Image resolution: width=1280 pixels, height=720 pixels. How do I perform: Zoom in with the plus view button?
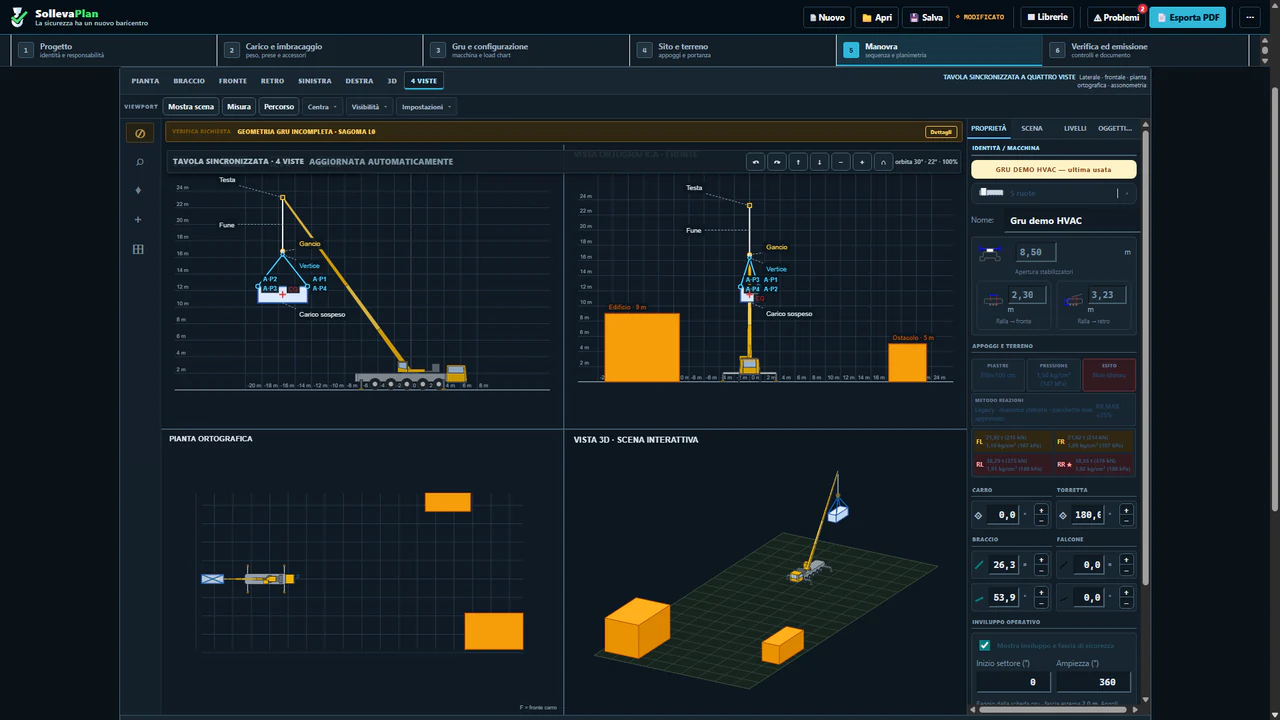862,162
